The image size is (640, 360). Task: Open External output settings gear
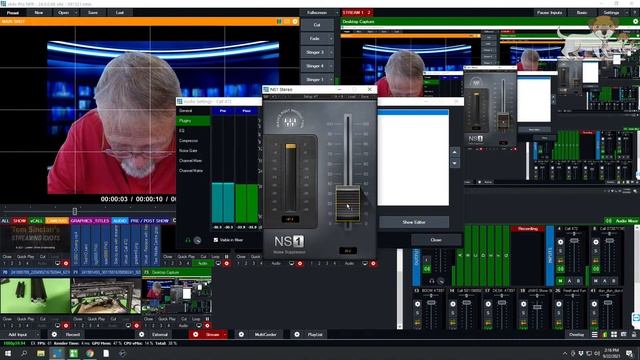pyautogui.click(x=141, y=334)
